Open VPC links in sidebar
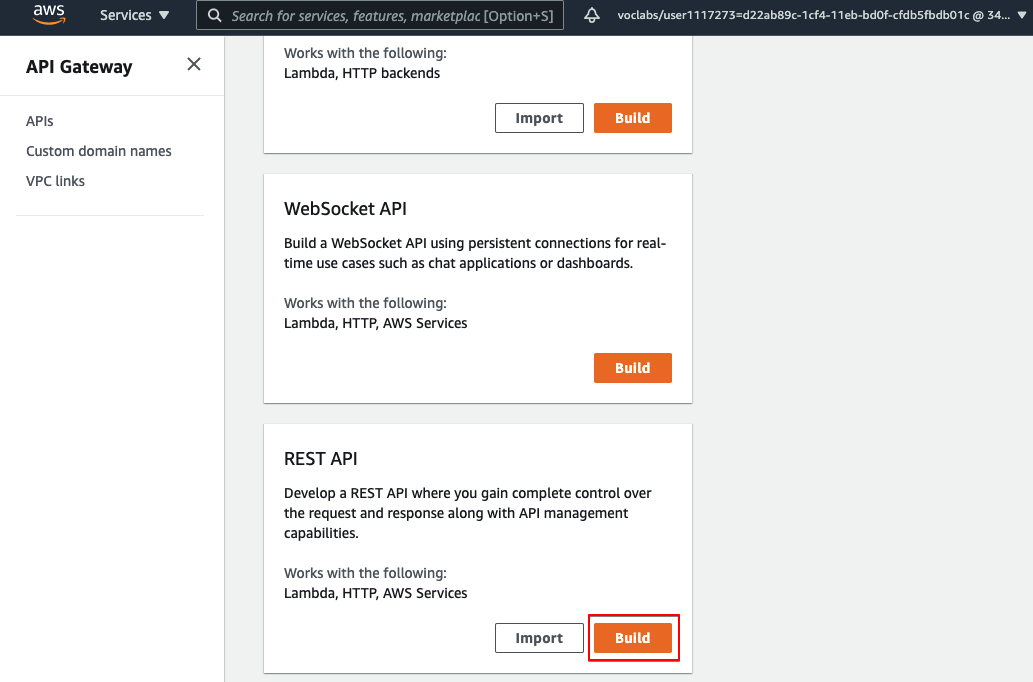This screenshot has height=682, width=1033. [x=55, y=181]
